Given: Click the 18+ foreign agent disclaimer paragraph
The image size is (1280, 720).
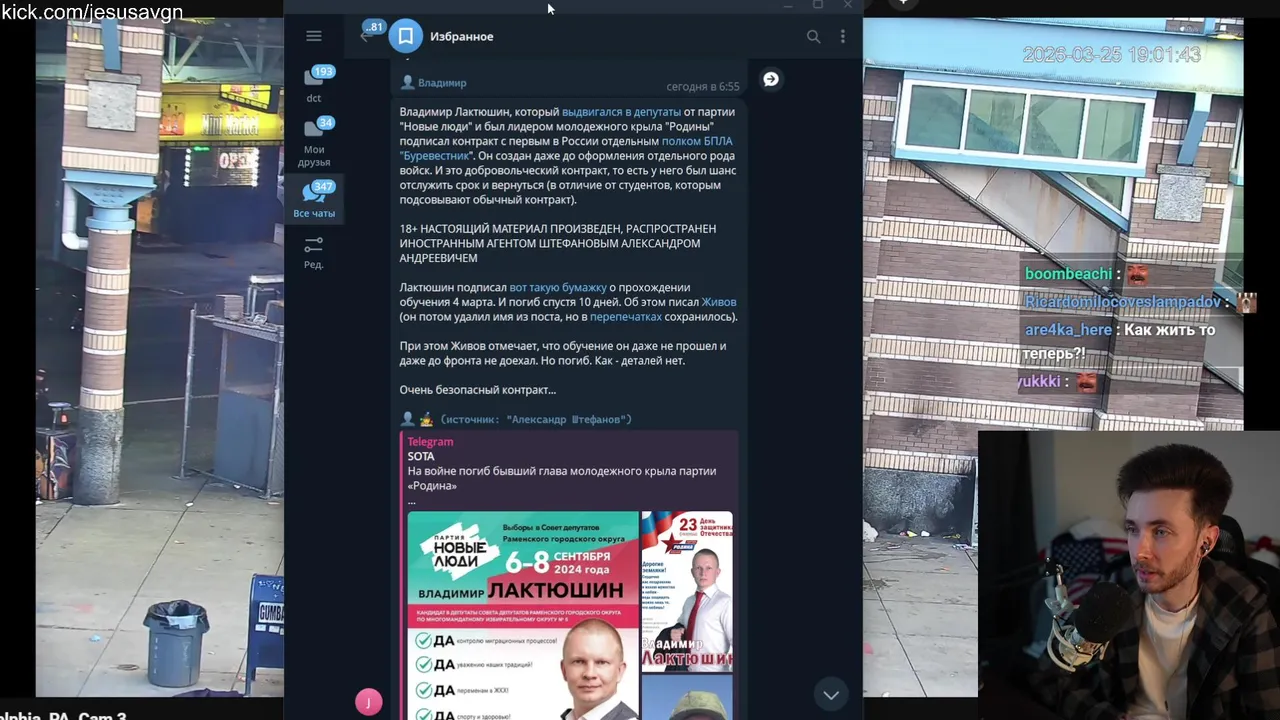Looking at the screenshot, I should coord(558,243).
